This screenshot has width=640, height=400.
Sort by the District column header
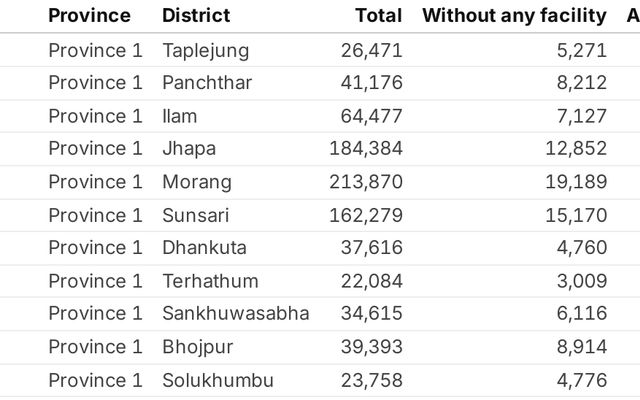(x=196, y=16)
